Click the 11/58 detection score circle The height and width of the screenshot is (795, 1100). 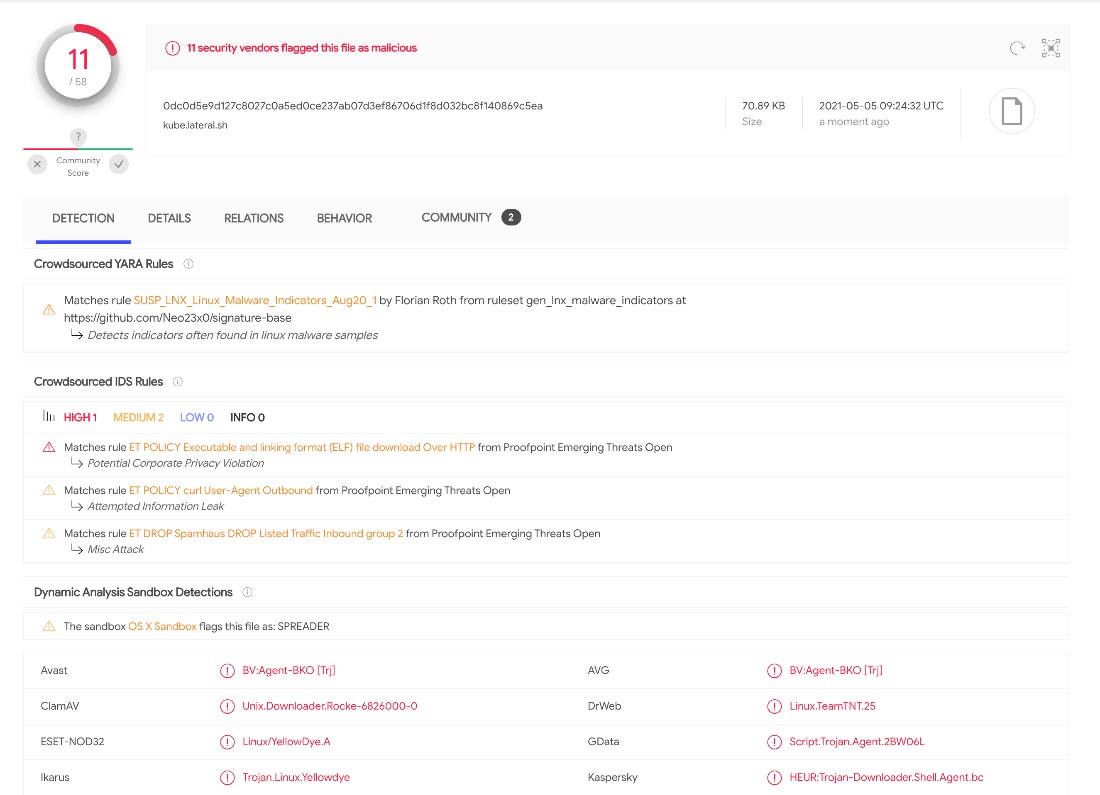(78, 66)
